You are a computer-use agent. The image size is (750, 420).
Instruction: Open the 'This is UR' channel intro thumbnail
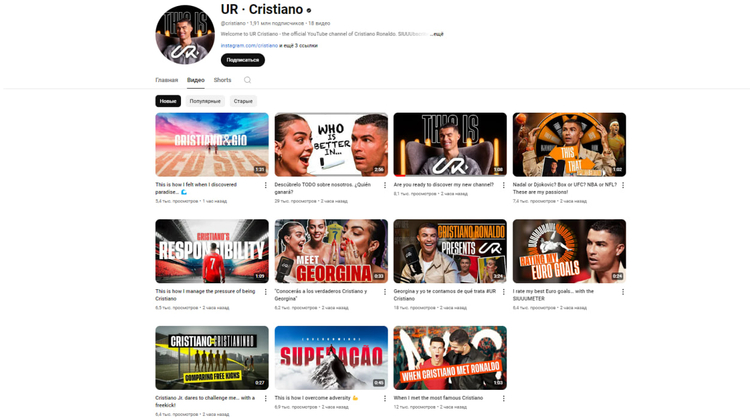[x=450, y=144]
